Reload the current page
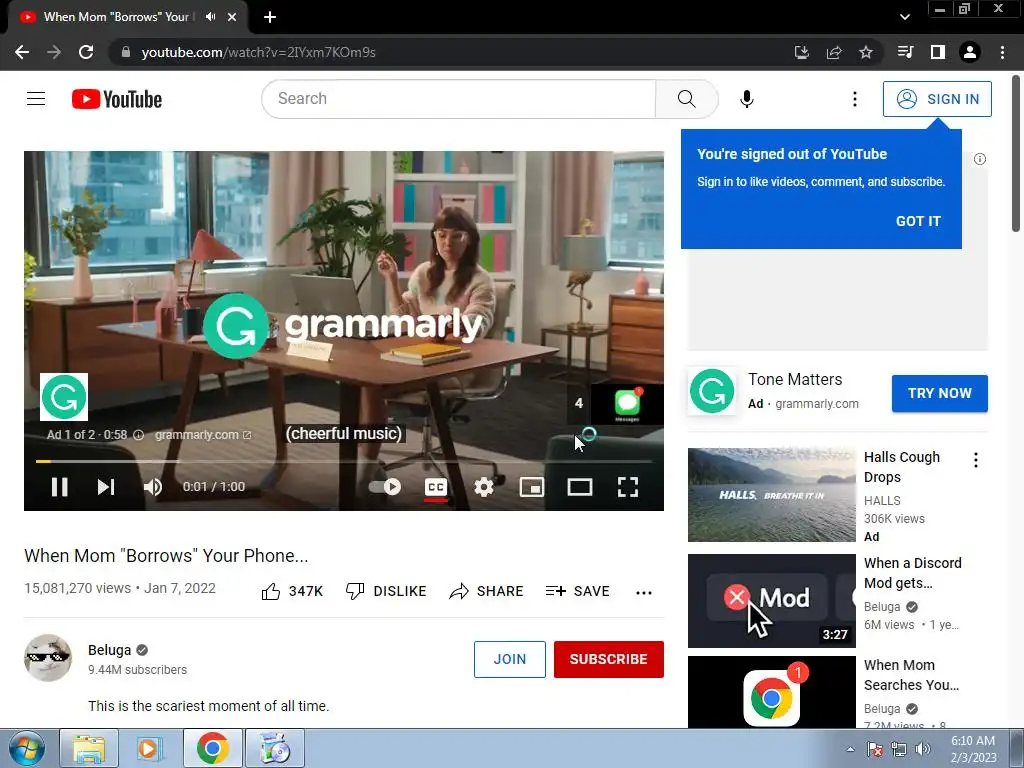This screenshot has width=1024, height=768. pos(86,52)
